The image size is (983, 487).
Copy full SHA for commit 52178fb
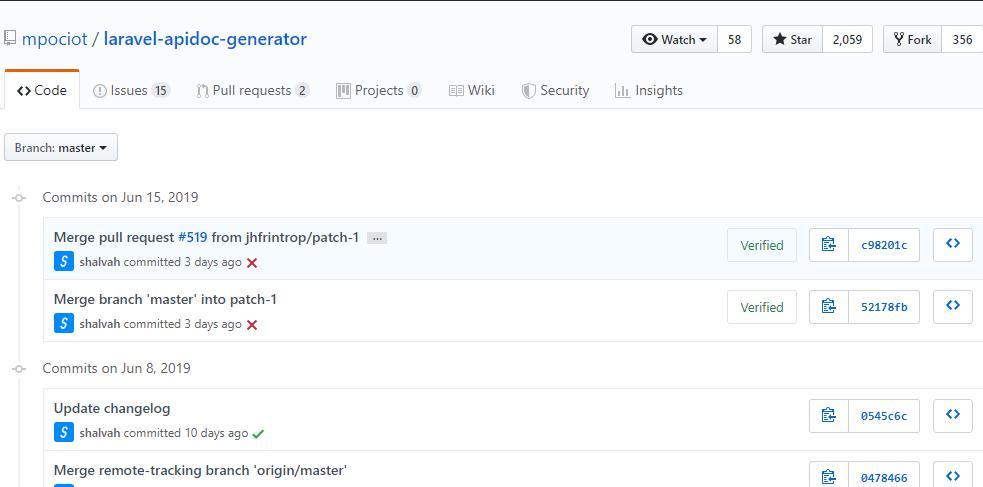pos(828,307)
